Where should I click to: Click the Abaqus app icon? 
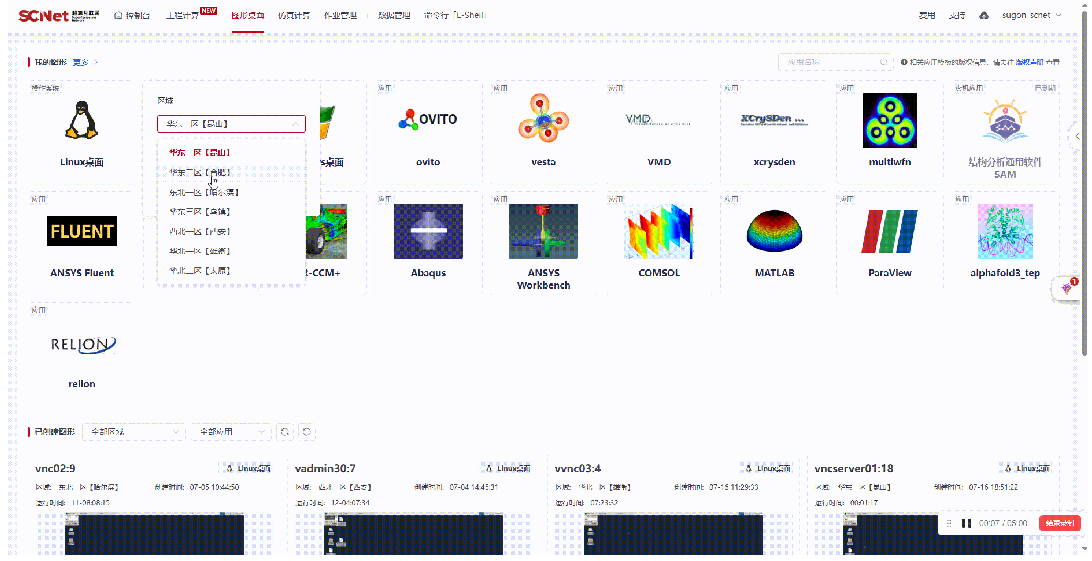pyautogui.click(x=428, y=231)
